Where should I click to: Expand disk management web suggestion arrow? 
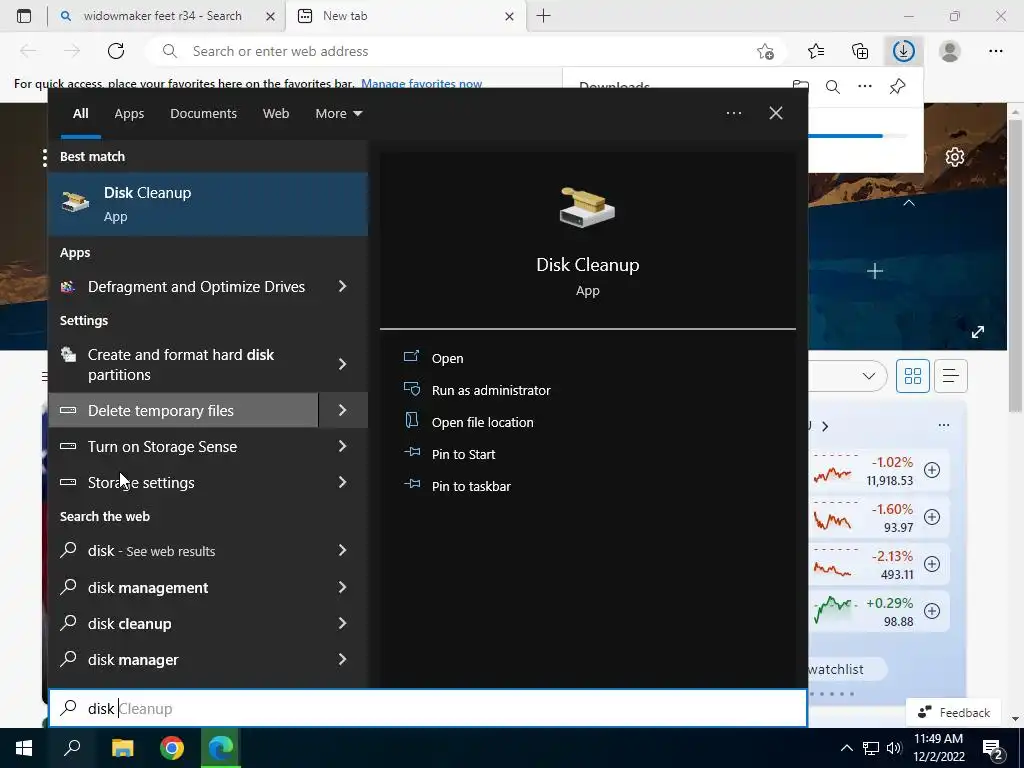(x=342, y=587)
